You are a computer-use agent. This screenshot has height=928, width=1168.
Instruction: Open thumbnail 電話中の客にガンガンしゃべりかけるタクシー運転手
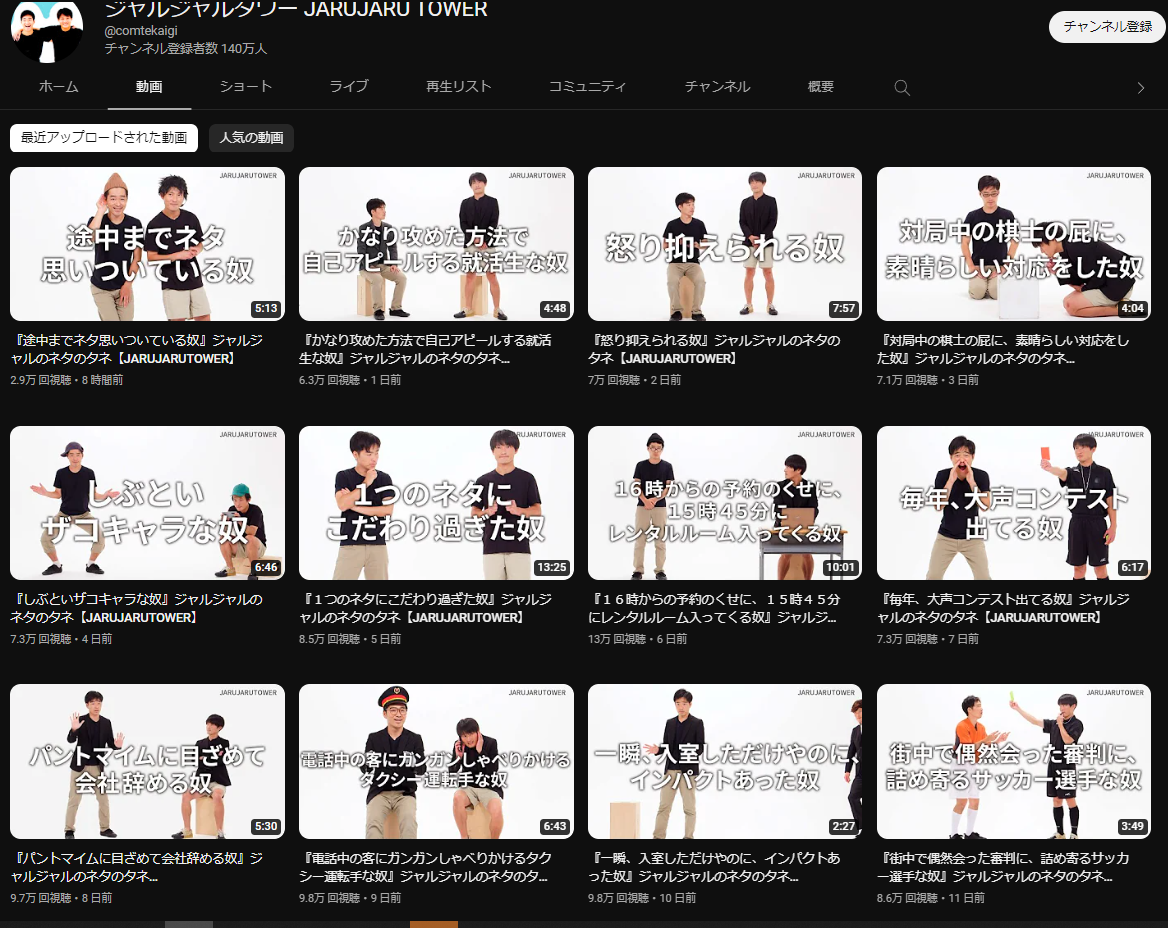436,761
